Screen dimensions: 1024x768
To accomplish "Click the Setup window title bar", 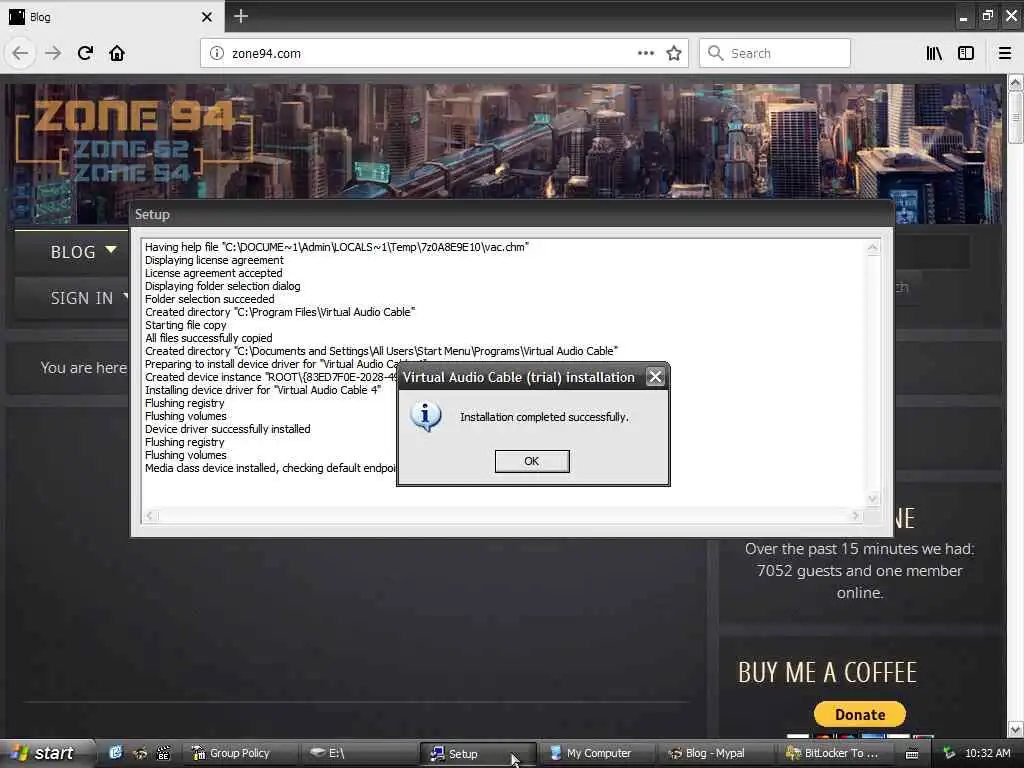I will pyautogui.click(x=511, y=214).
